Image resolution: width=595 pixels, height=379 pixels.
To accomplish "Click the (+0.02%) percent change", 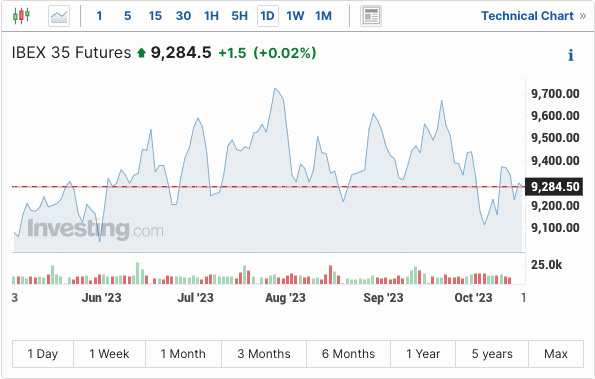I will (x=285, y=53).
